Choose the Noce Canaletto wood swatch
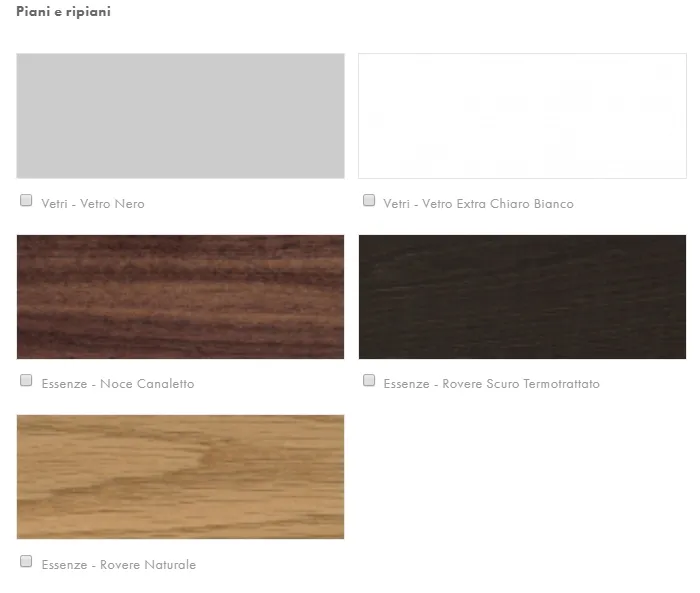 tap(180, 297)
